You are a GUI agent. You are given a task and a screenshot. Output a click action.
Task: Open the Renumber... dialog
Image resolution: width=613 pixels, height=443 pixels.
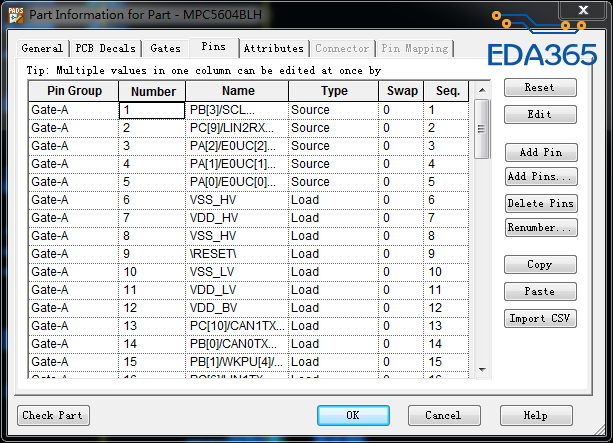[541, 228]
